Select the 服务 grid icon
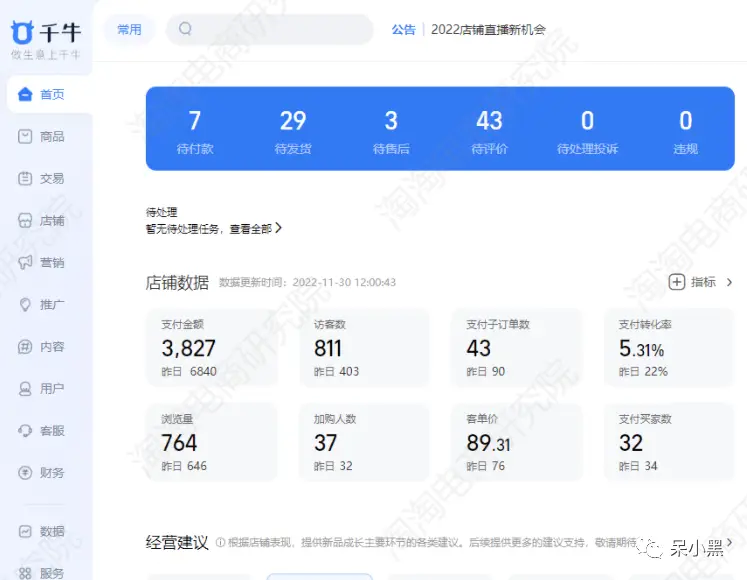747x580 pixels. pos(25,573)
